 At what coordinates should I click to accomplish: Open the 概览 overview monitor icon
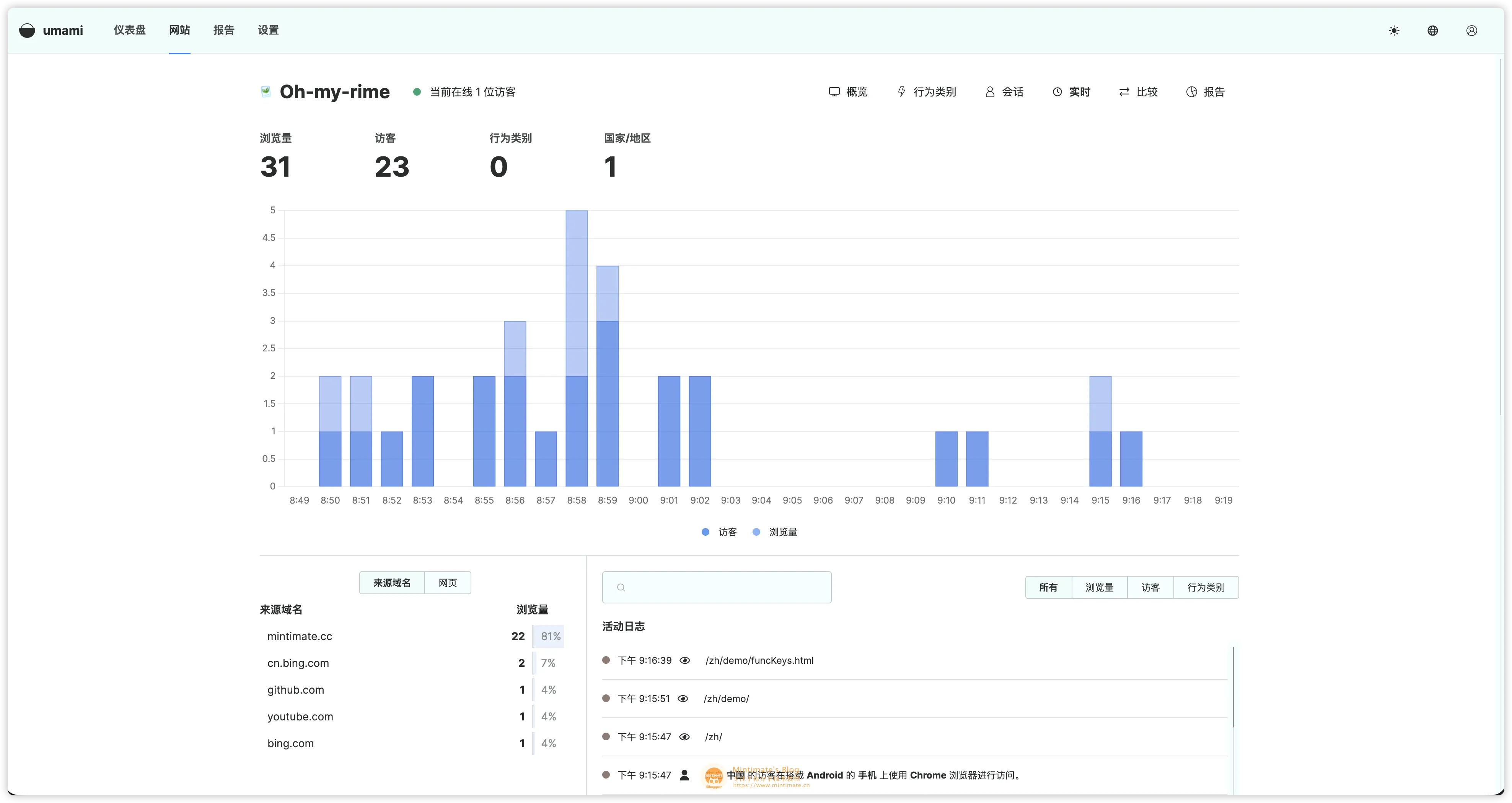(834, 92)
